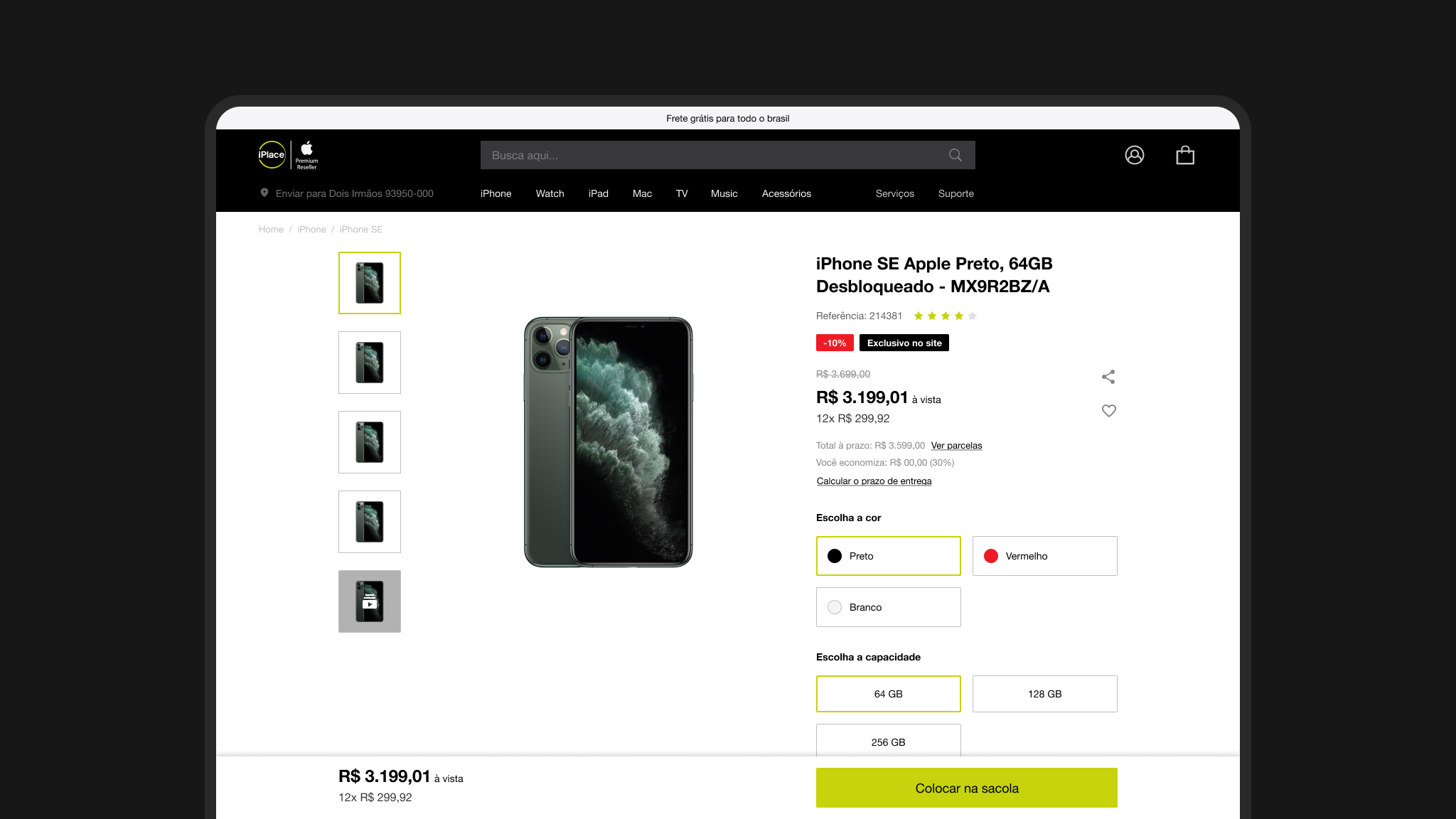
Task: Select the 128 GB capacity option
Action: [x=1045, y=694]
